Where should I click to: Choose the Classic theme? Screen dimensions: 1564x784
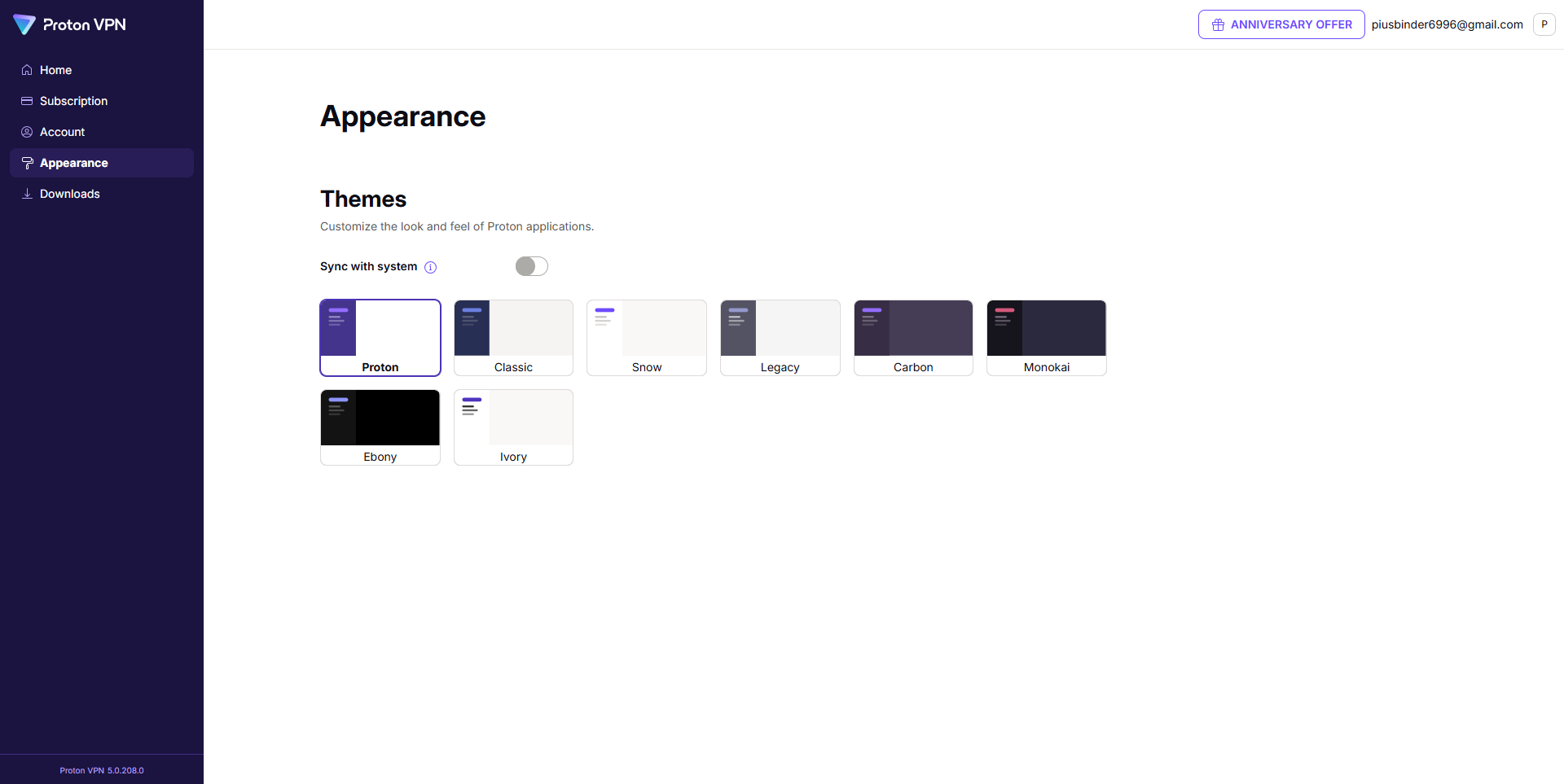click(513, 338)
